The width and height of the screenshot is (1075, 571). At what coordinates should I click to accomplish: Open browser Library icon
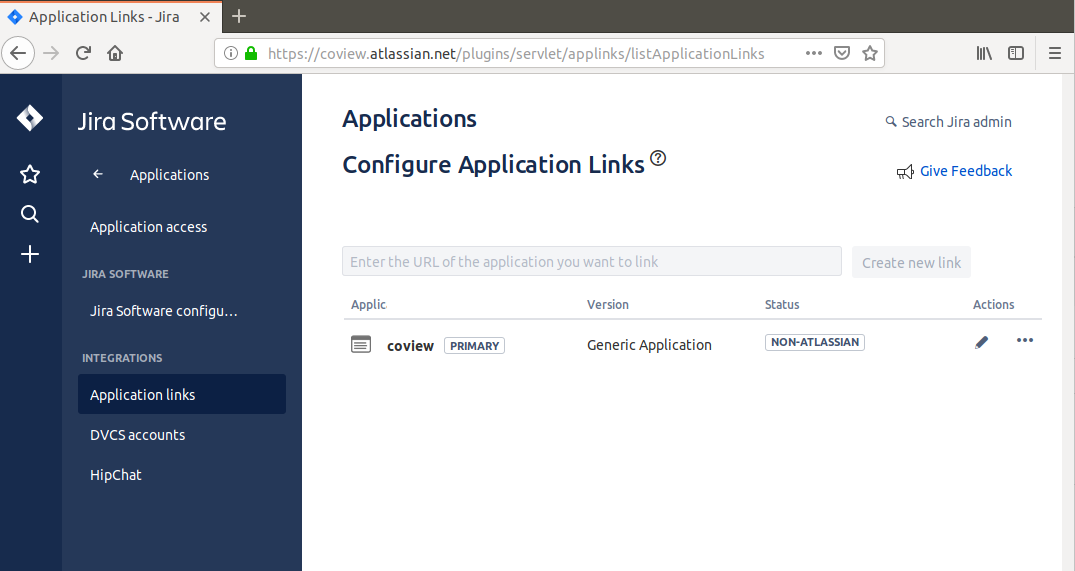tap(984, 53)
